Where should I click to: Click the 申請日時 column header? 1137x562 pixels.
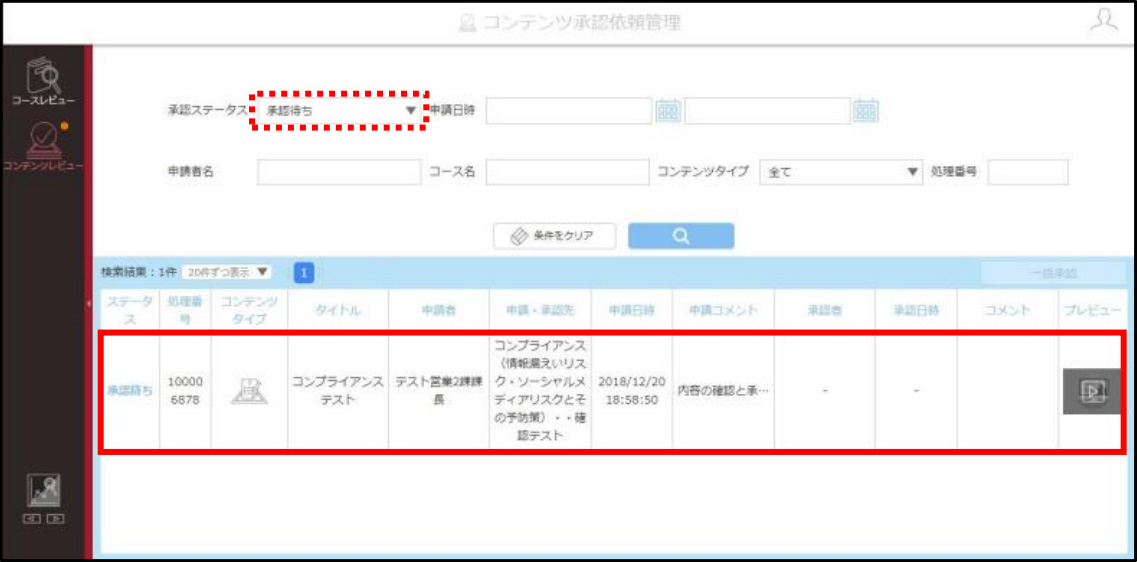click(632, 310)
